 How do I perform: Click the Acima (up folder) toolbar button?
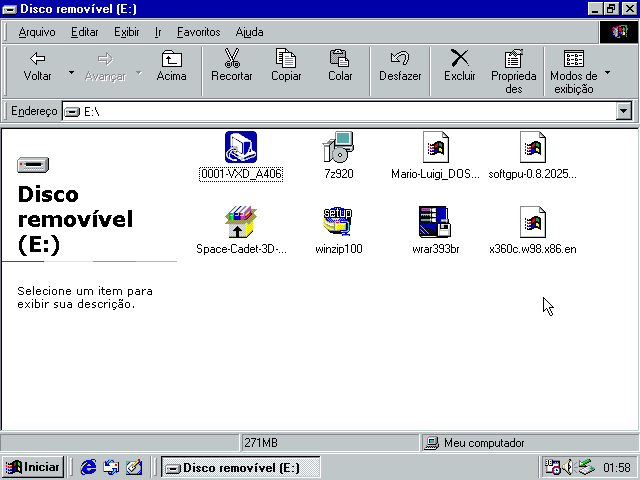tap(171, 66)
